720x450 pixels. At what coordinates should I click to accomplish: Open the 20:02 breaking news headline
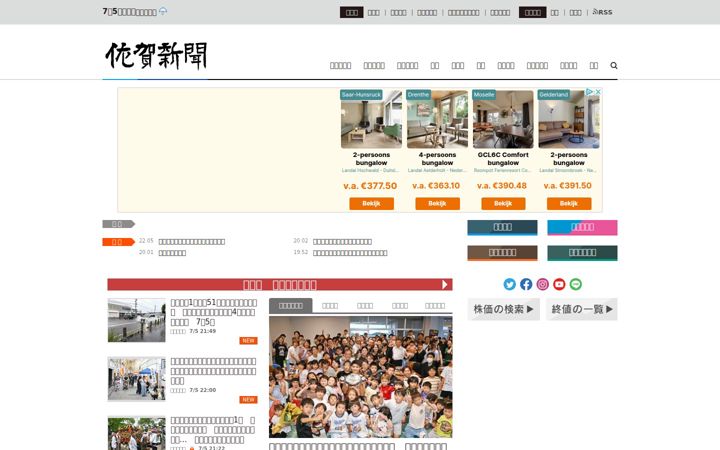(343, 242)
